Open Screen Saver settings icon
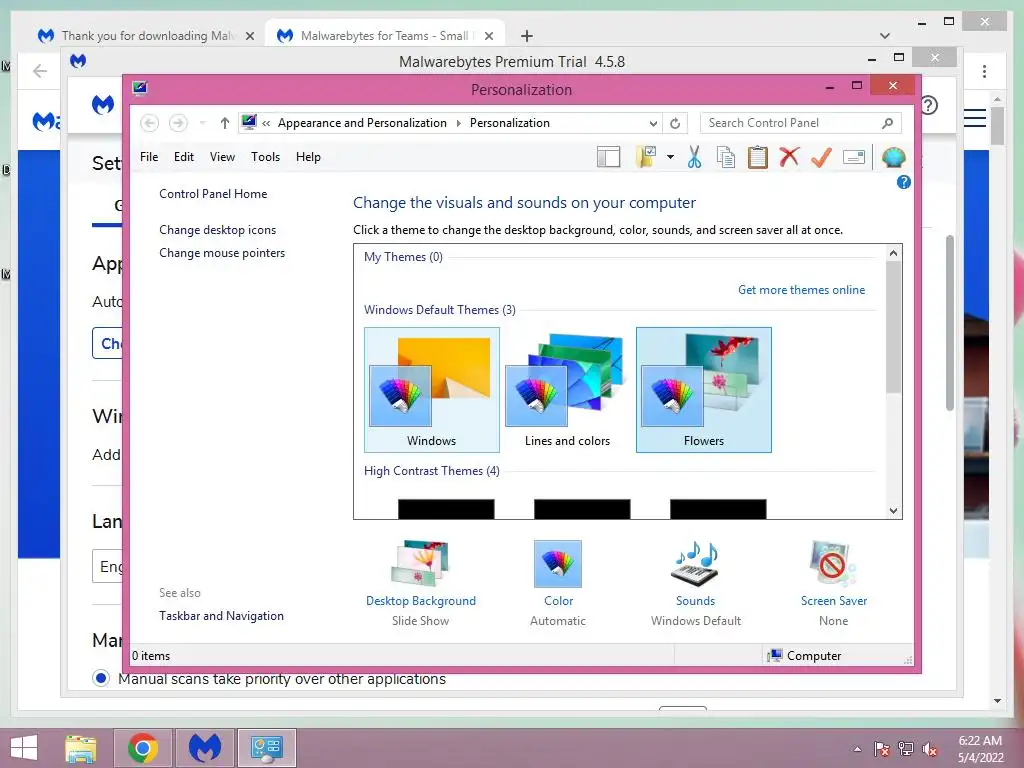 (x=833, y=564)
